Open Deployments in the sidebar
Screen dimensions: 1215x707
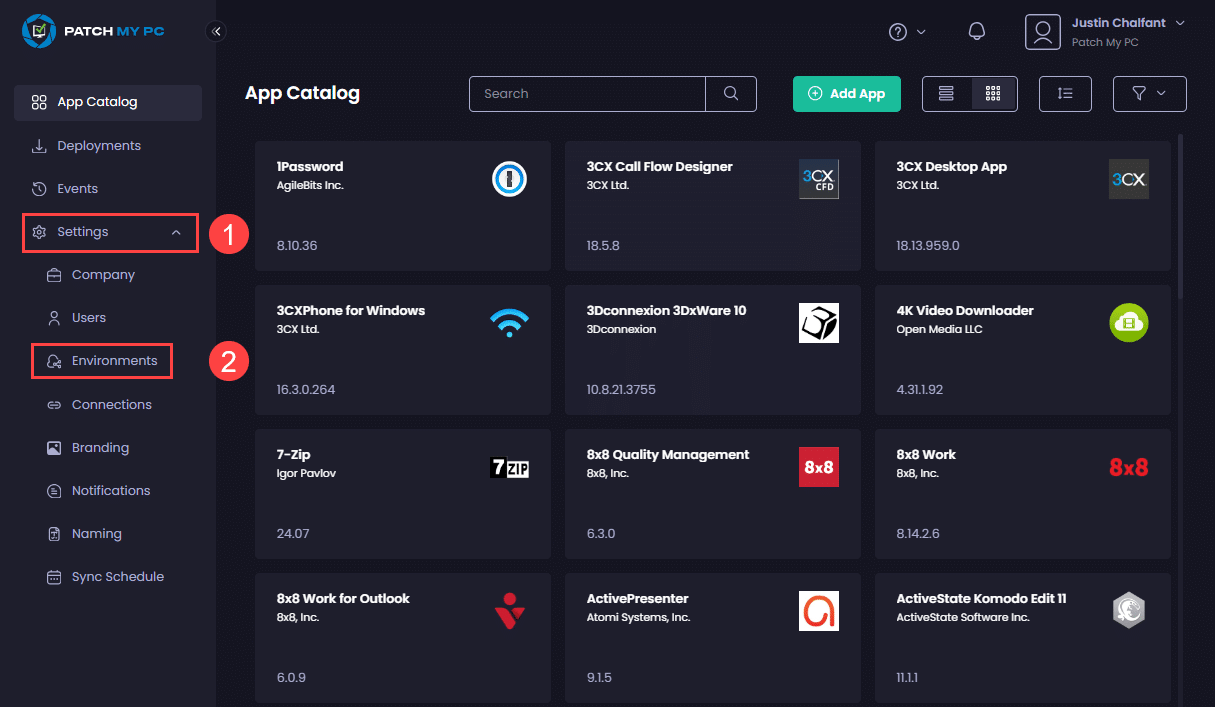[98, 146]
